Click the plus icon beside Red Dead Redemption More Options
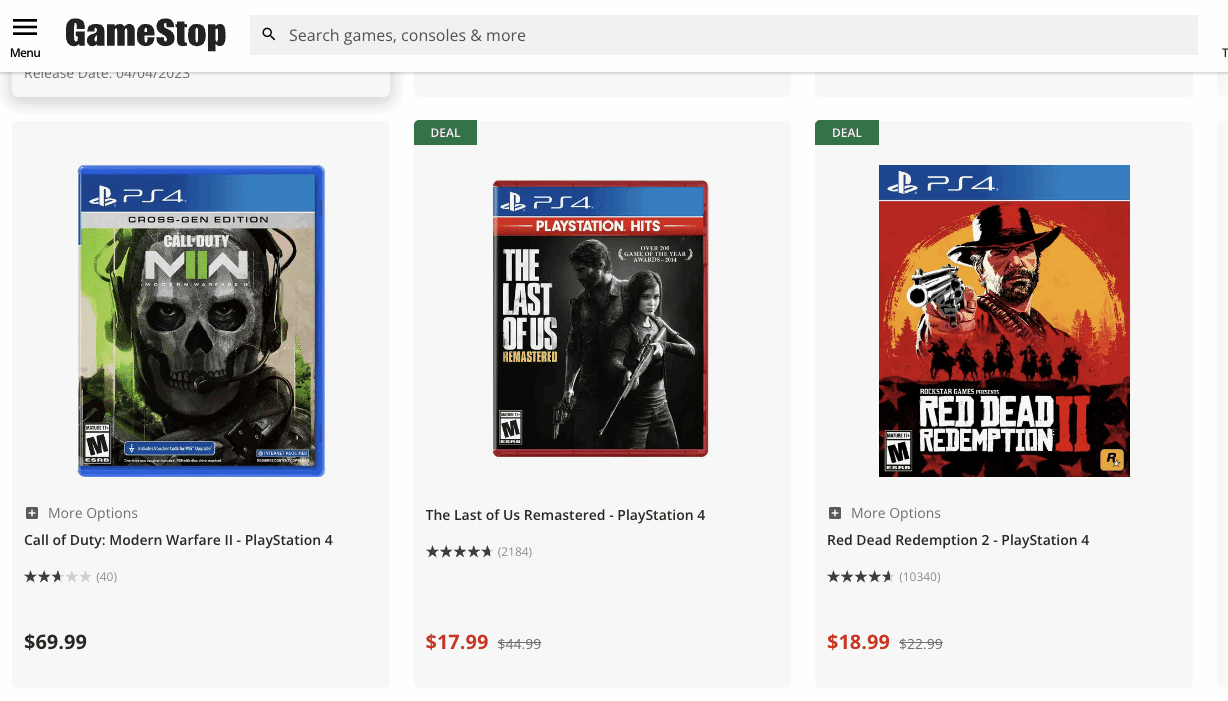The width and height of the screenshot is (1228, 701). click(x=835, y=513)
